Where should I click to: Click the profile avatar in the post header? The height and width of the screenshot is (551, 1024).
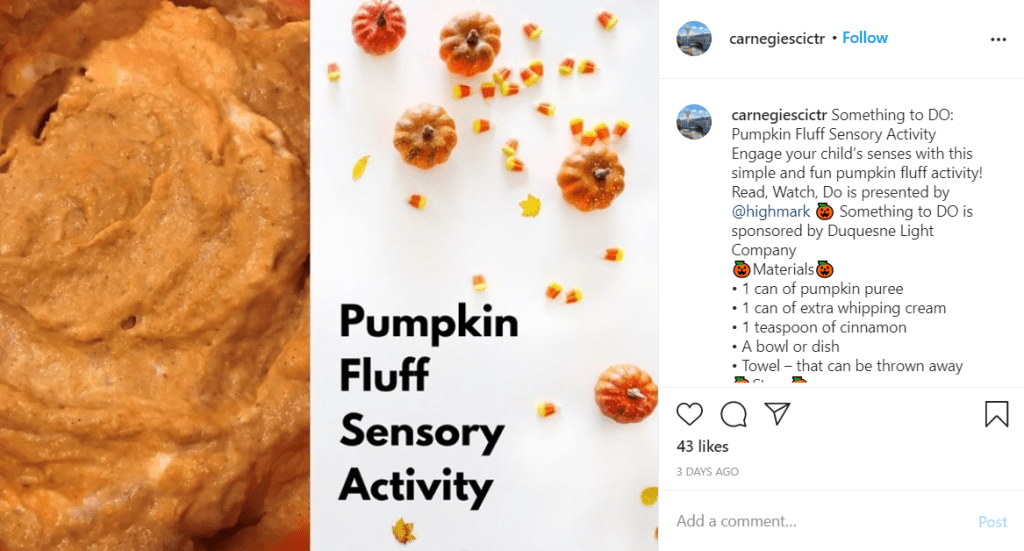click(694, 38)
